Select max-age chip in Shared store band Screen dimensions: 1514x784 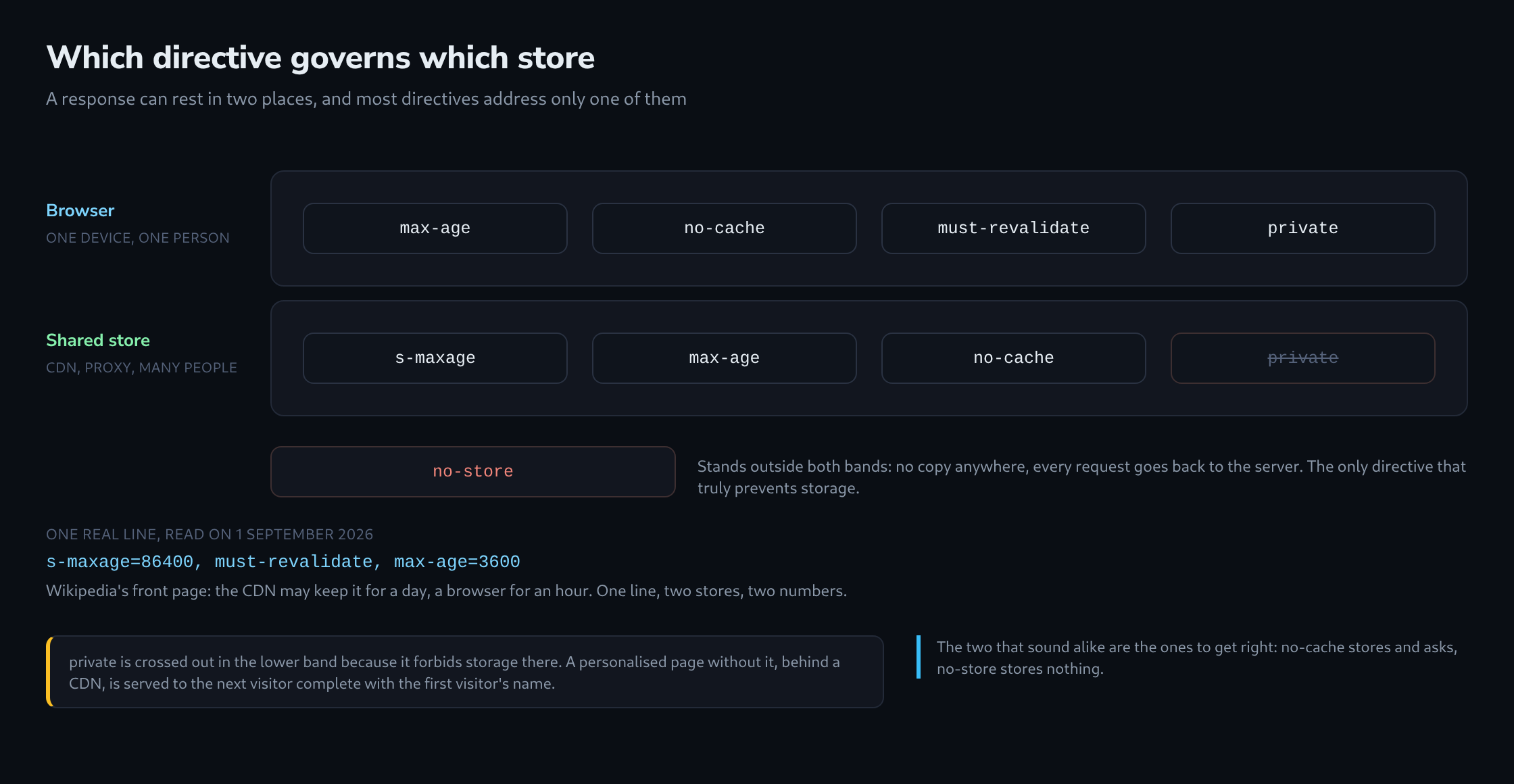coord(724,358)
